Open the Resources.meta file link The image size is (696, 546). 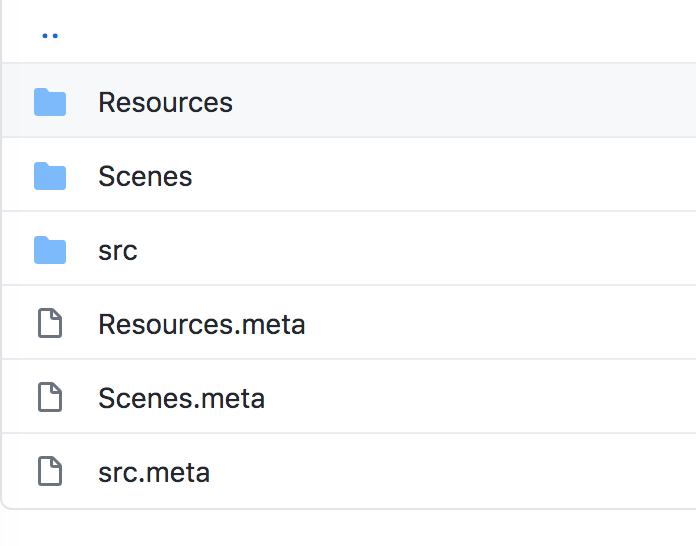pyautogui.click(x=201, y=324)
